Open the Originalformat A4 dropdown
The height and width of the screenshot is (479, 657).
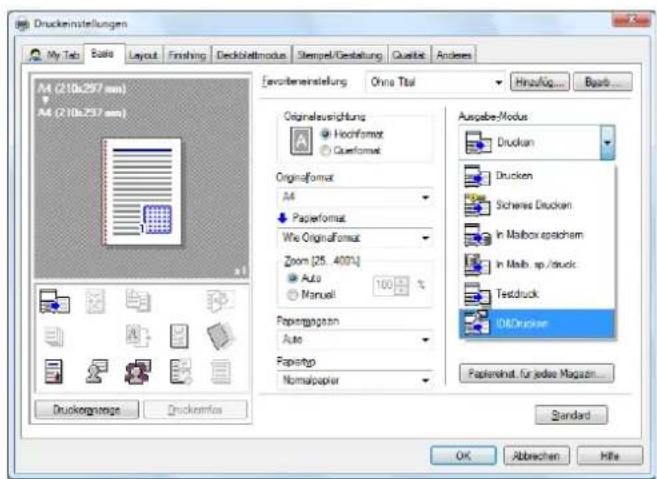click(x=354, y=197)
